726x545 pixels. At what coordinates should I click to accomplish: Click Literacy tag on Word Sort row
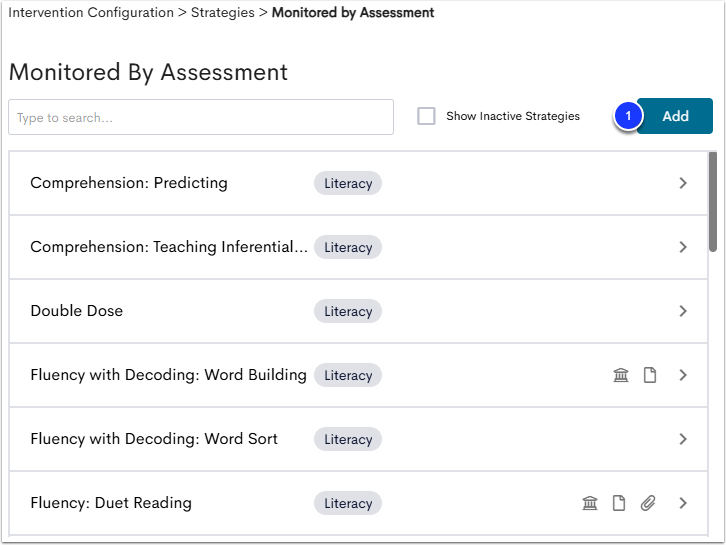[348, 439]
